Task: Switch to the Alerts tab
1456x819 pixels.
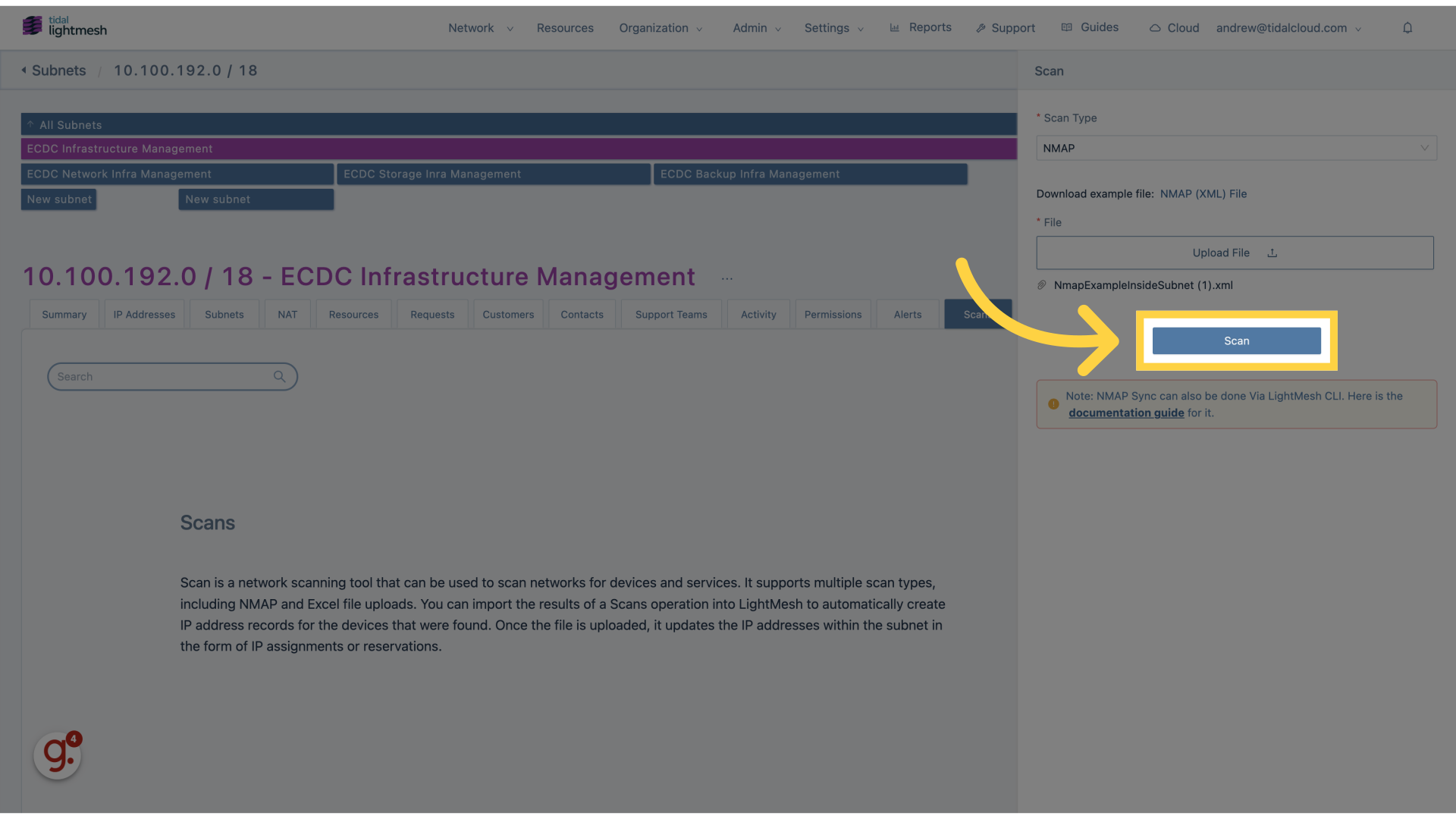Action: 908,315
